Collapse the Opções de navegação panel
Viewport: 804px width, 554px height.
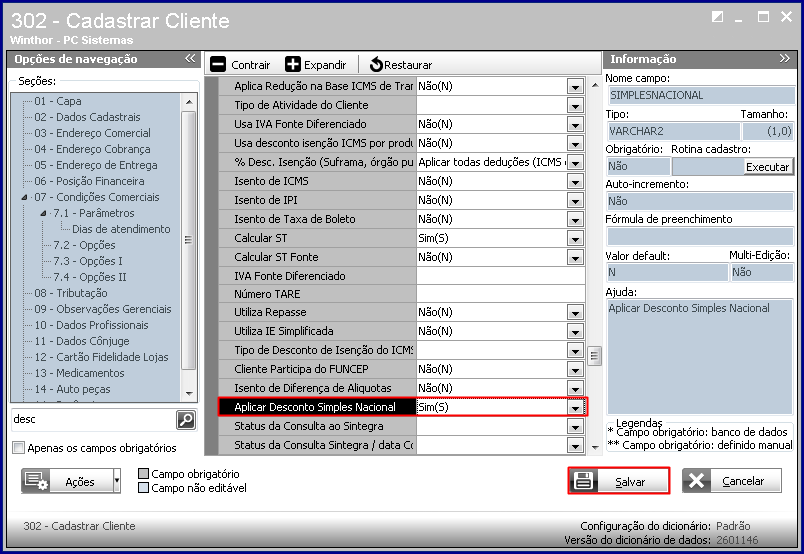[x=190, y=58]
